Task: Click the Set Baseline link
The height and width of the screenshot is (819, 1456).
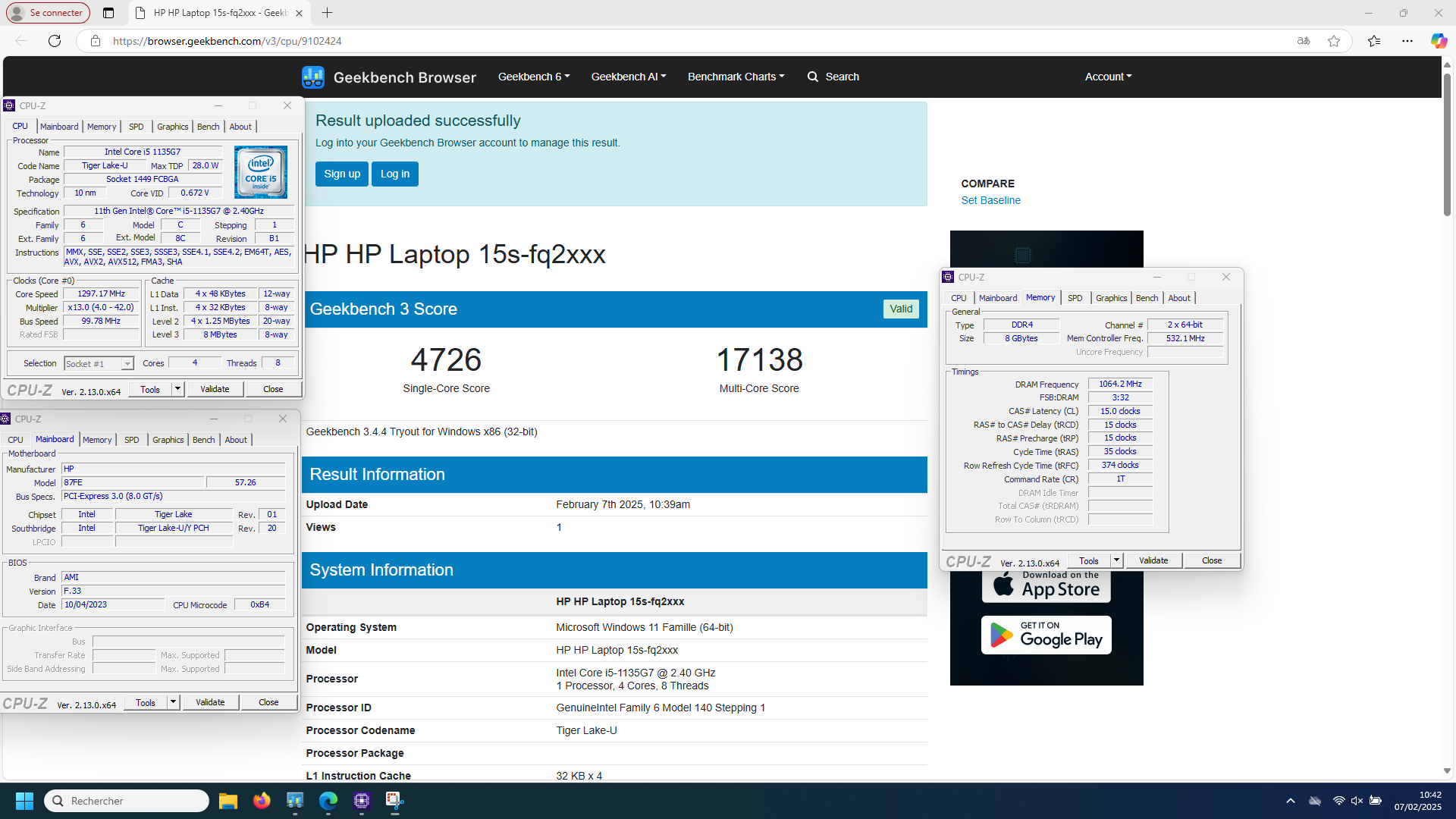Action: [x=990, y=200]
